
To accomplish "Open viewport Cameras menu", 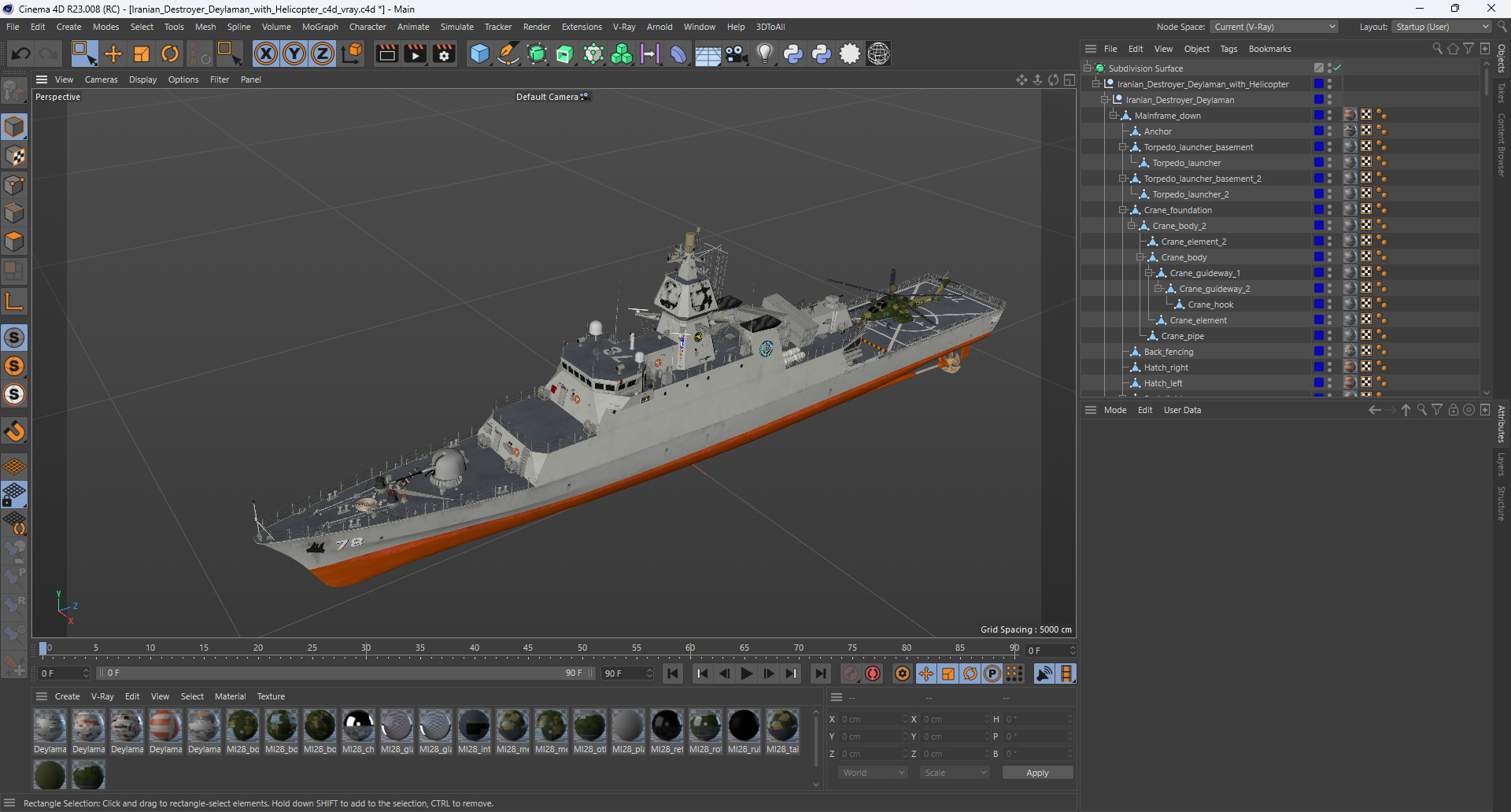I will point(101,79).
